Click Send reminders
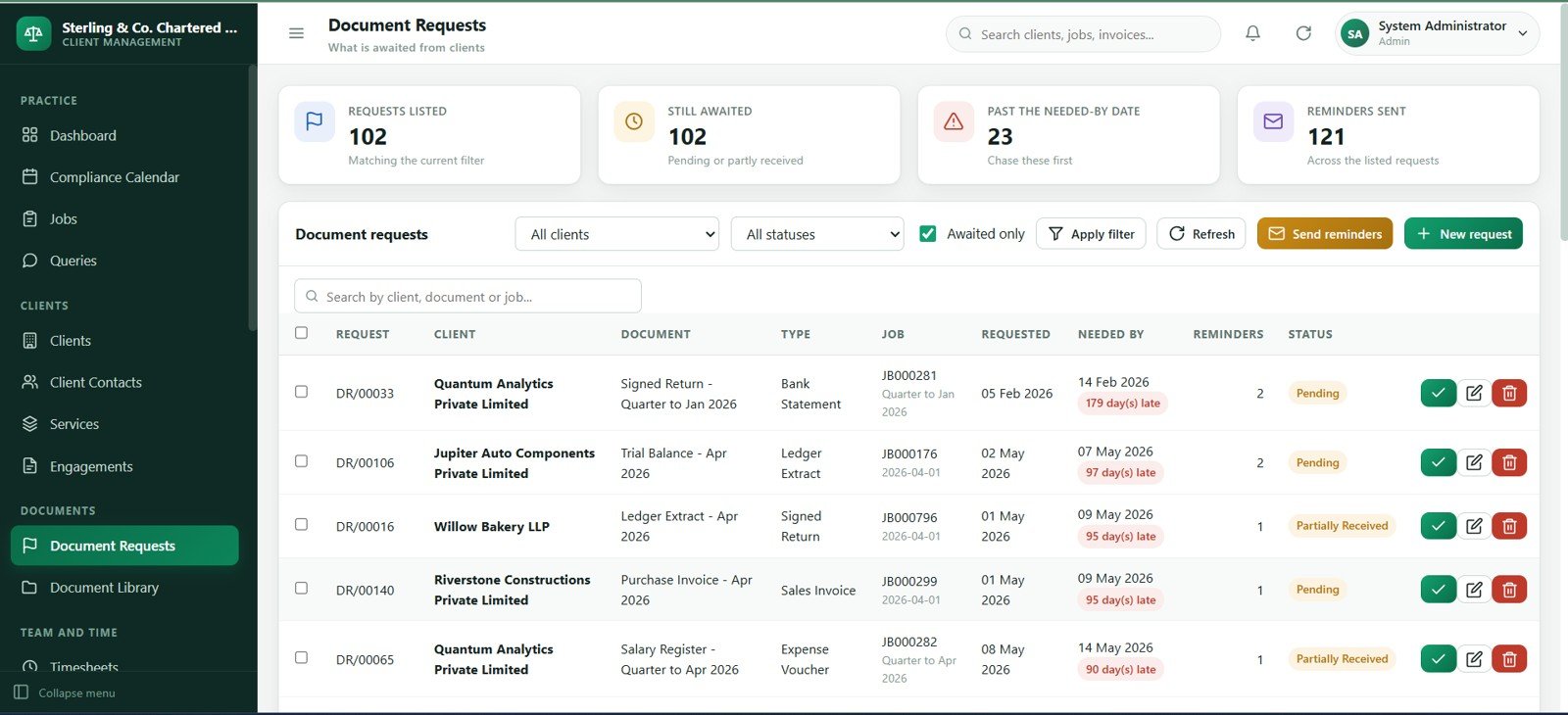Image resolution: width=1568 pixels, height=715 pixels. point(1325,234)
